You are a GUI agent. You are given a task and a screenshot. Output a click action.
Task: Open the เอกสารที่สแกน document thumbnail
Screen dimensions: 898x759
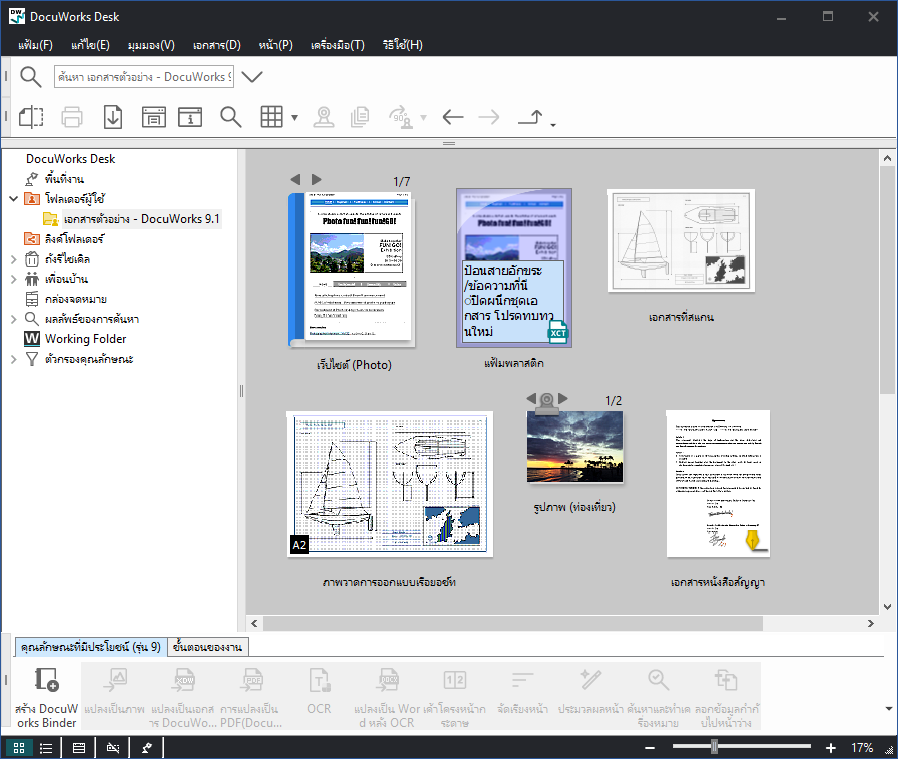(x=679, y=240)
